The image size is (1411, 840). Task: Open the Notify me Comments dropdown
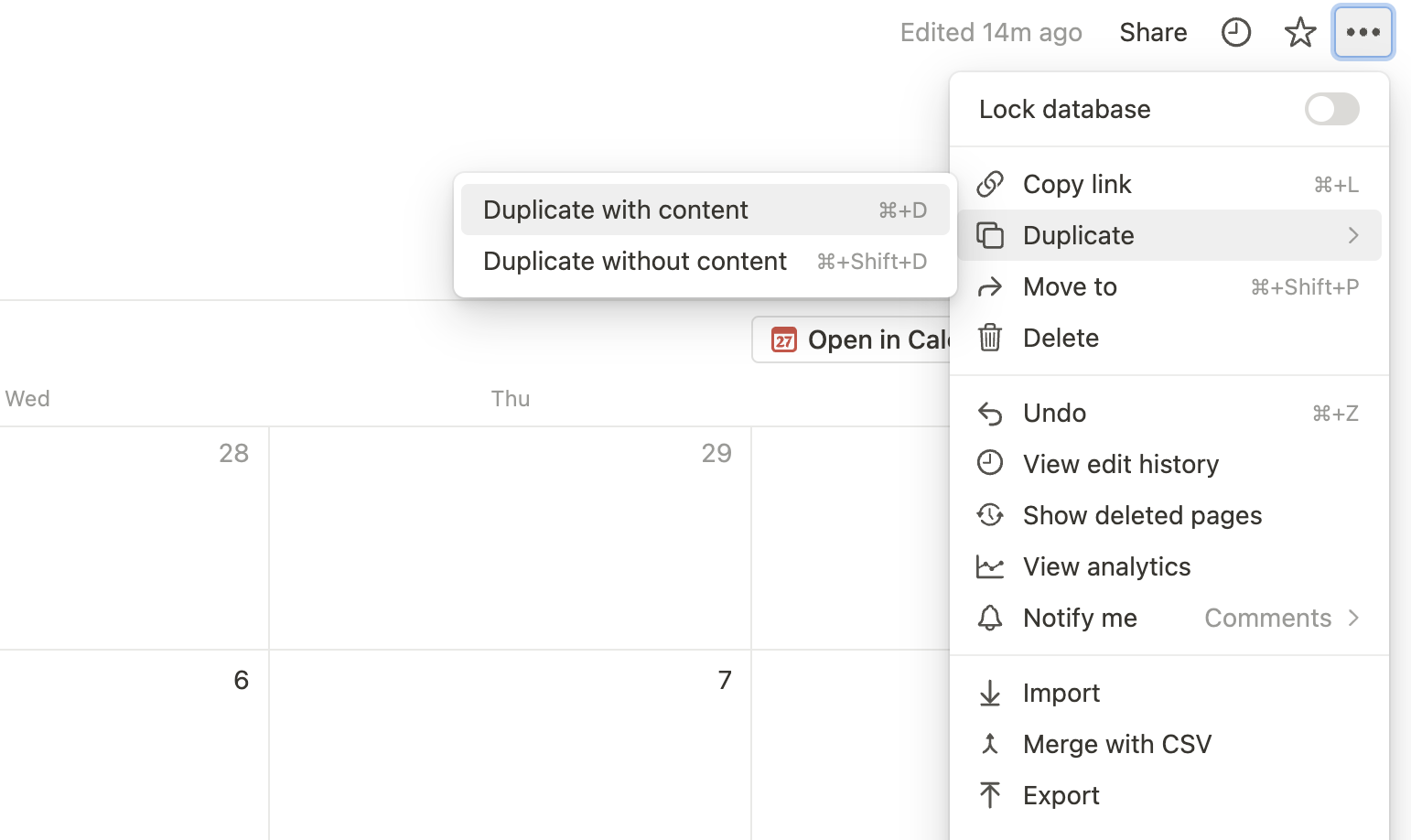click(1281, 618)
